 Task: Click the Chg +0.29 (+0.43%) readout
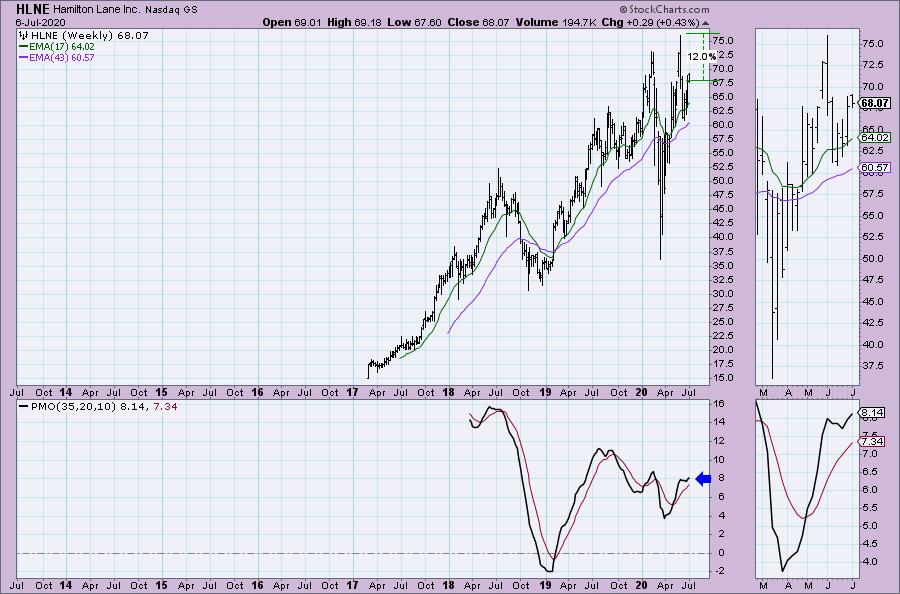[650, 22]
